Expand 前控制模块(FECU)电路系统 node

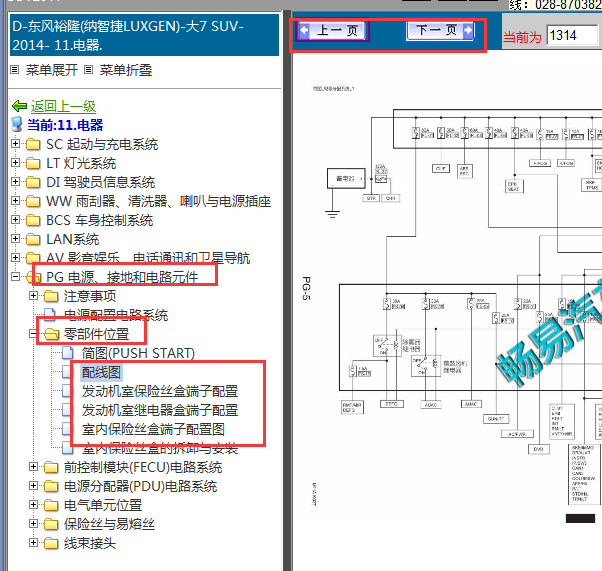tap(33, 467)
